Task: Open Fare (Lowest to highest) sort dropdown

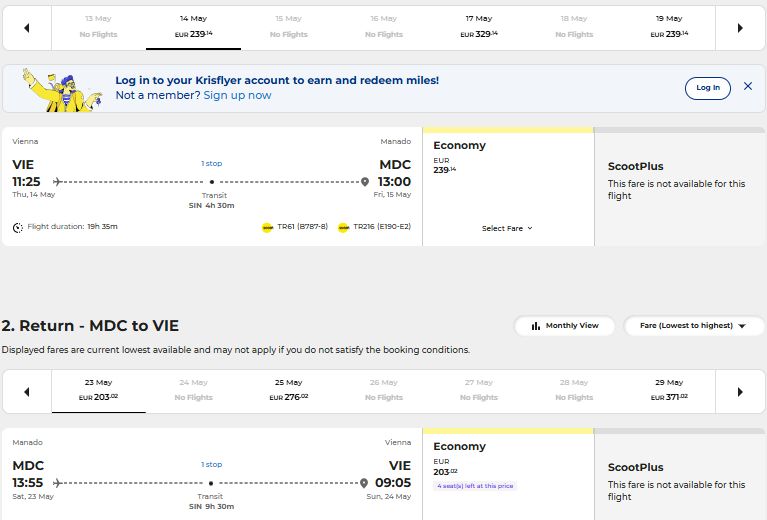Action: [x=694, y=326]
